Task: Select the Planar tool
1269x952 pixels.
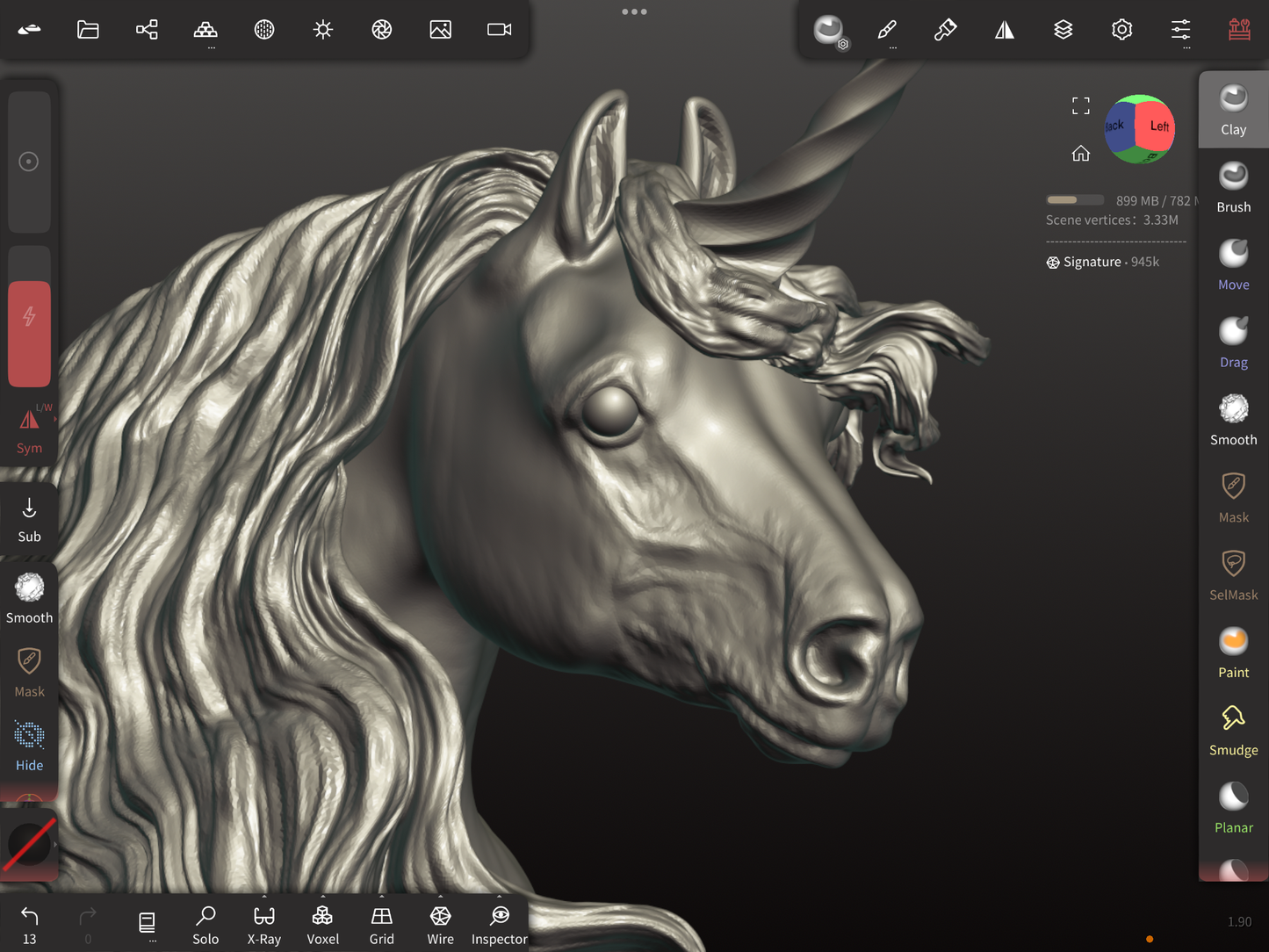Action: coord(1233,808)
